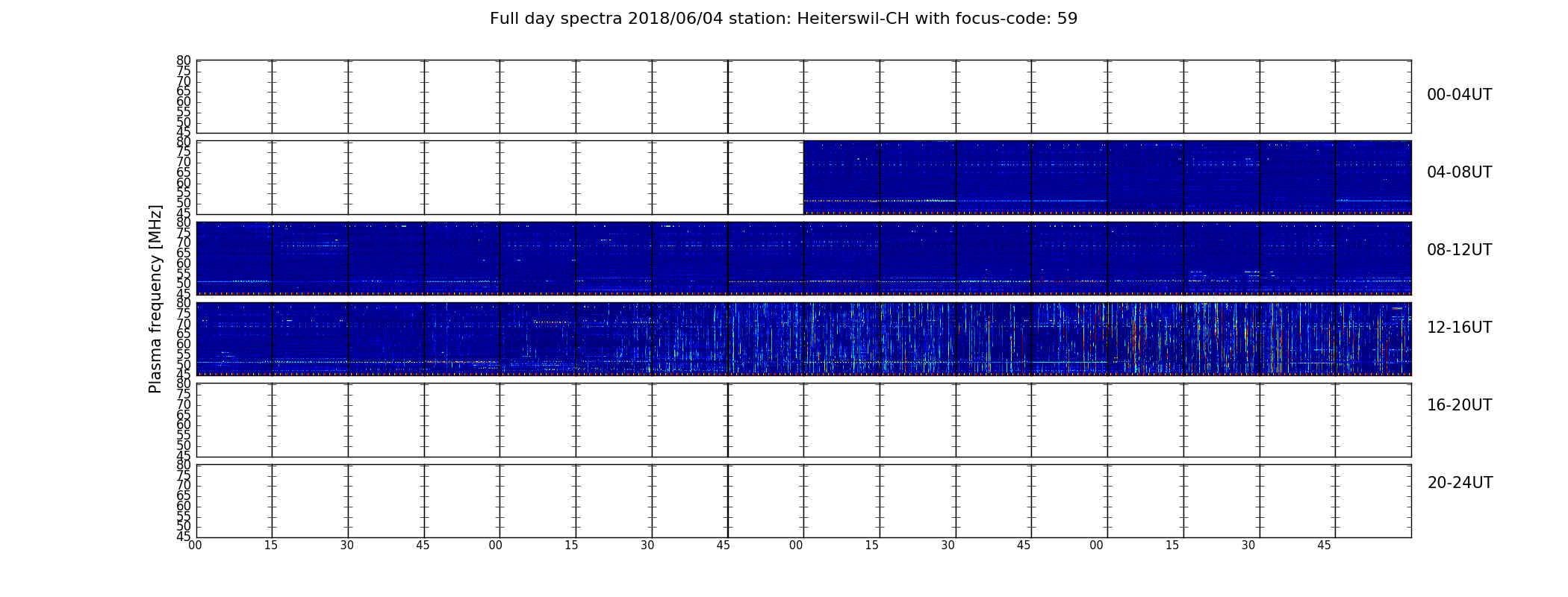This screenshot has height=597, width=1568.
Task: Click inside the empty 00-04UT spectrum panel
Action: pyautogui.click(x=803, y=97)
